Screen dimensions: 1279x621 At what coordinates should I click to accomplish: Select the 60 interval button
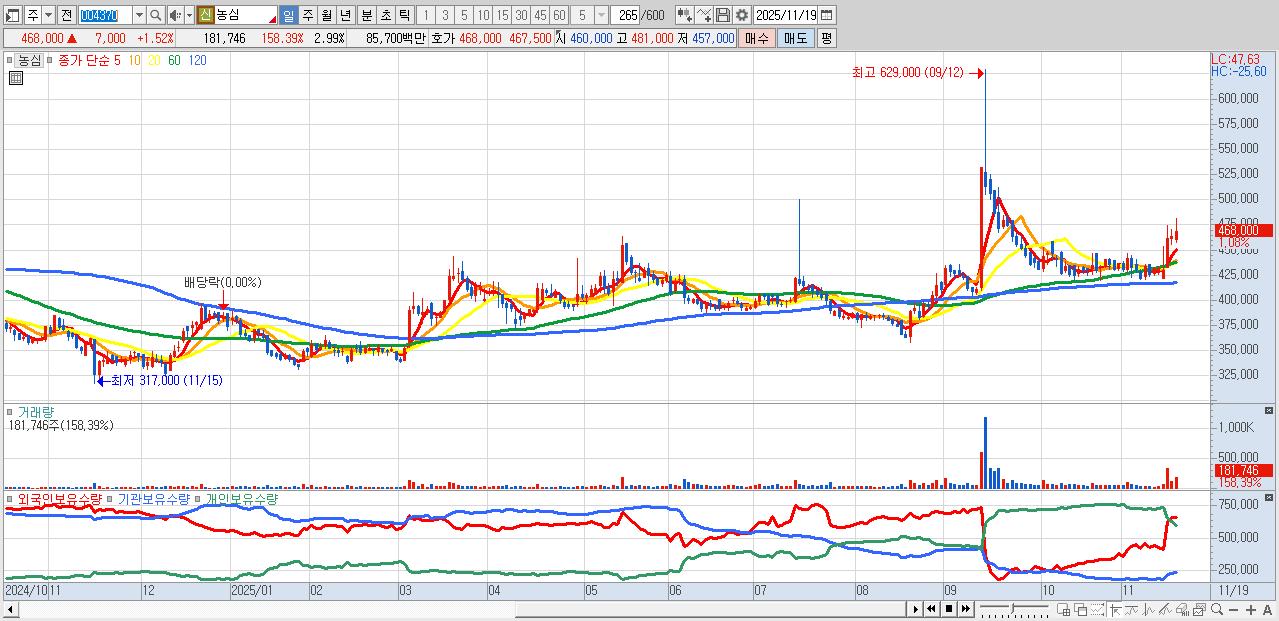(559, 15)
